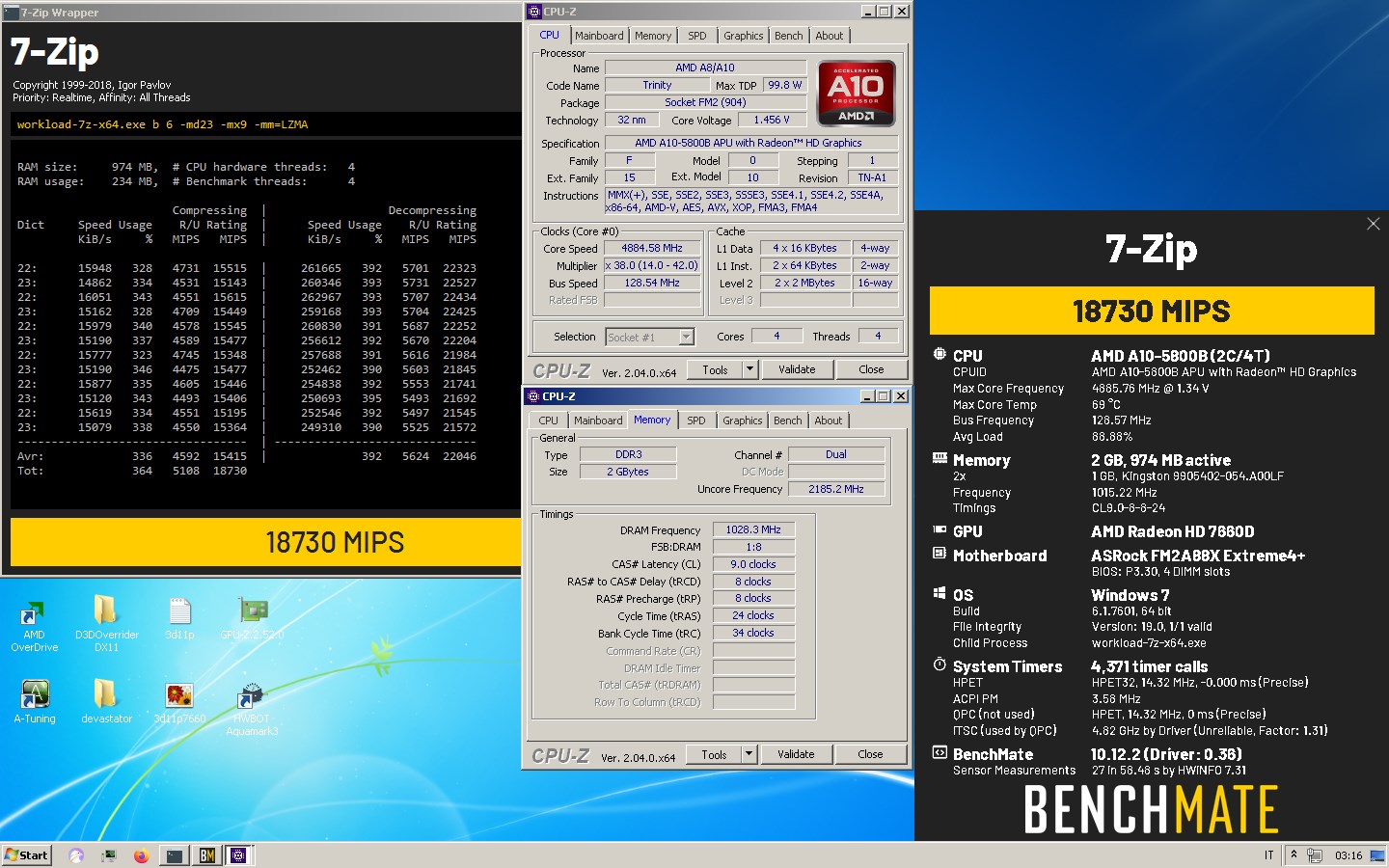Open the Socket #1 selection dropdown
The width and height of the screenshot is (1389, 868).
pyautogui.click(x=650, y=337)
